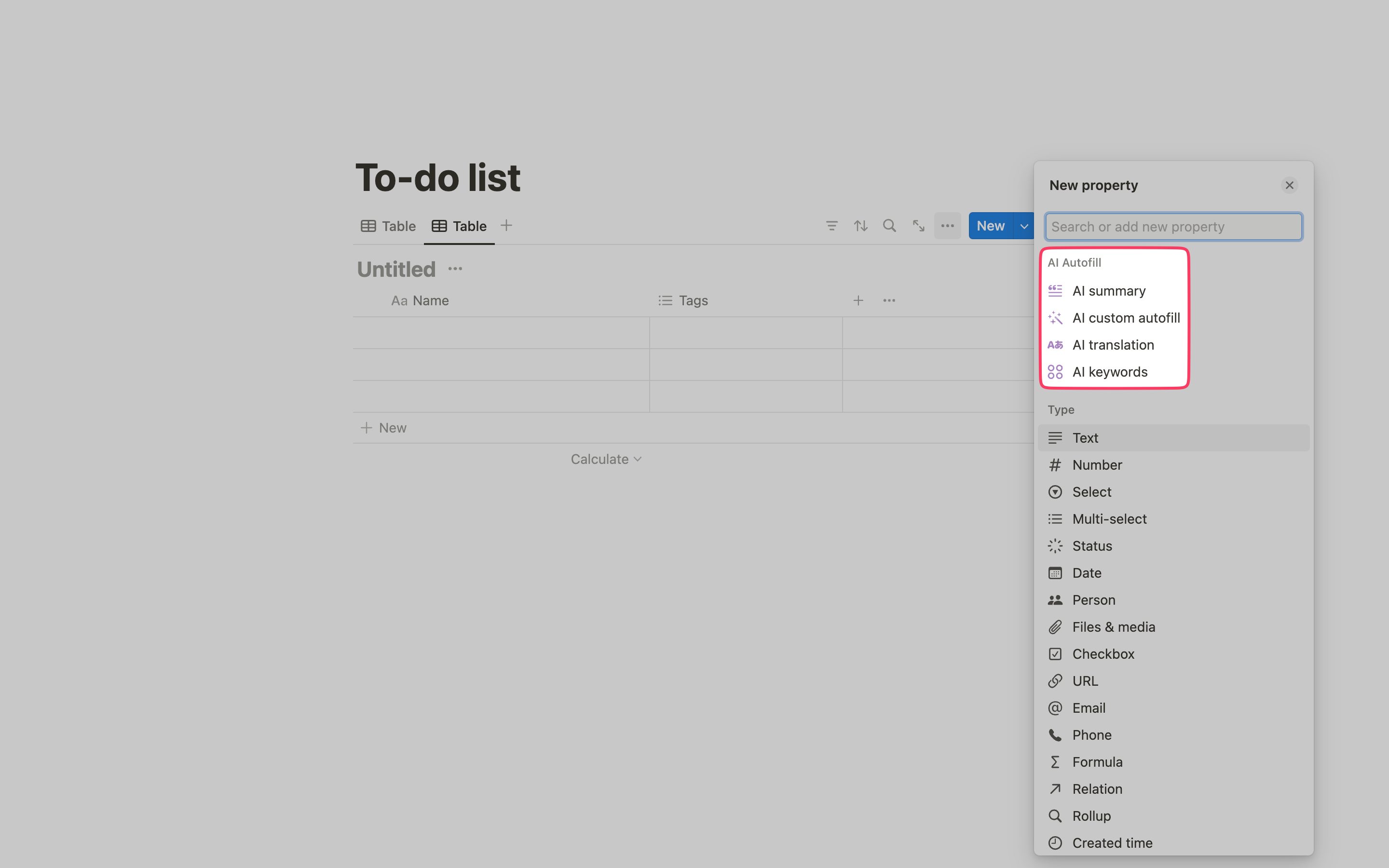
Task: Click the To-do list page title
Action: 438,177
